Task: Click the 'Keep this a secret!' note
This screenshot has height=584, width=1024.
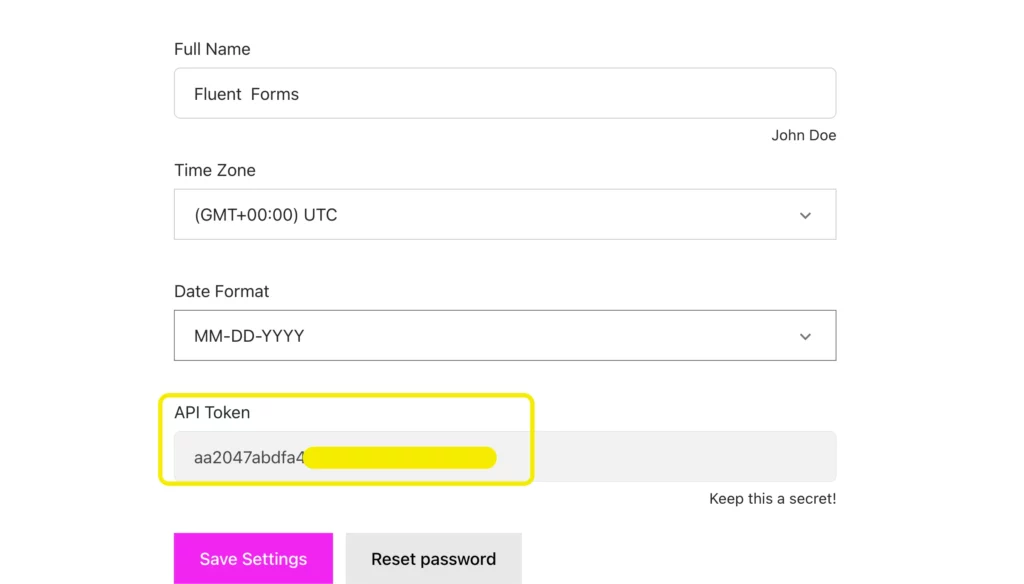Action: (772, 498)
